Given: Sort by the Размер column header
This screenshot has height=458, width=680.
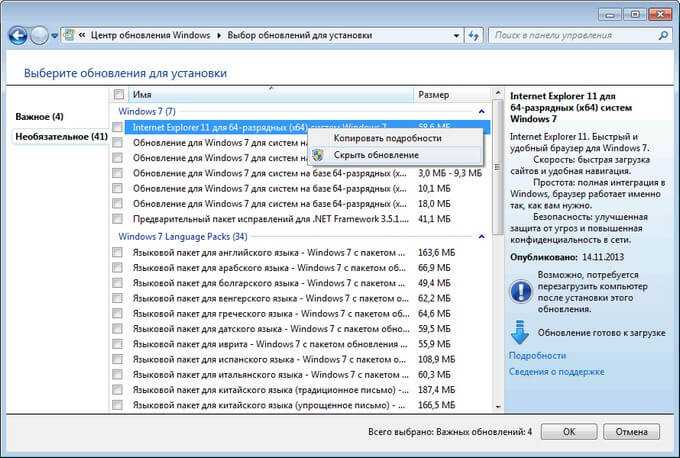Looking at the screenshot, I should tap(452, 95).
